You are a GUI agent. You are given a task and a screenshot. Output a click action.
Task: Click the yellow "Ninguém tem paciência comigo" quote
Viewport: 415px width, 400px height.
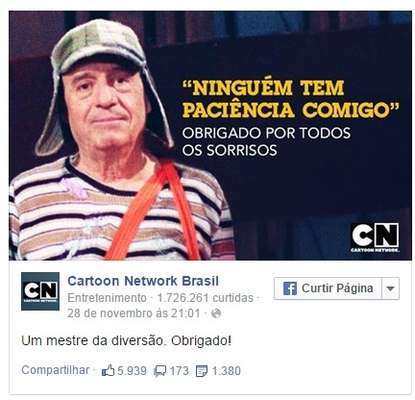[291, 99]
